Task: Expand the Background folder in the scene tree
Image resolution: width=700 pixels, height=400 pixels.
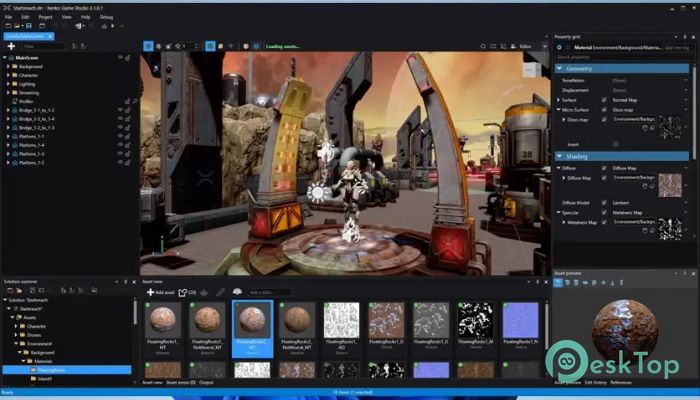Action: click(8, 67)
